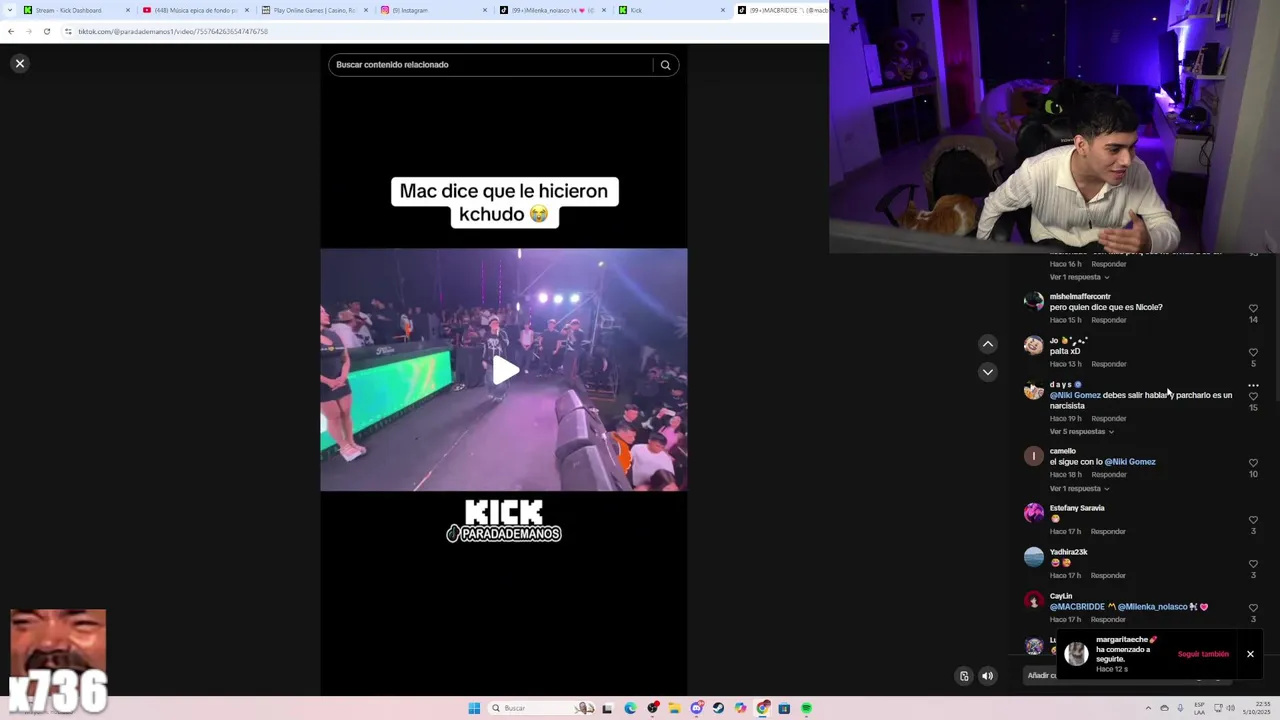Open Estefany Saravia's profile avatar

click(x=1034, y=512)
